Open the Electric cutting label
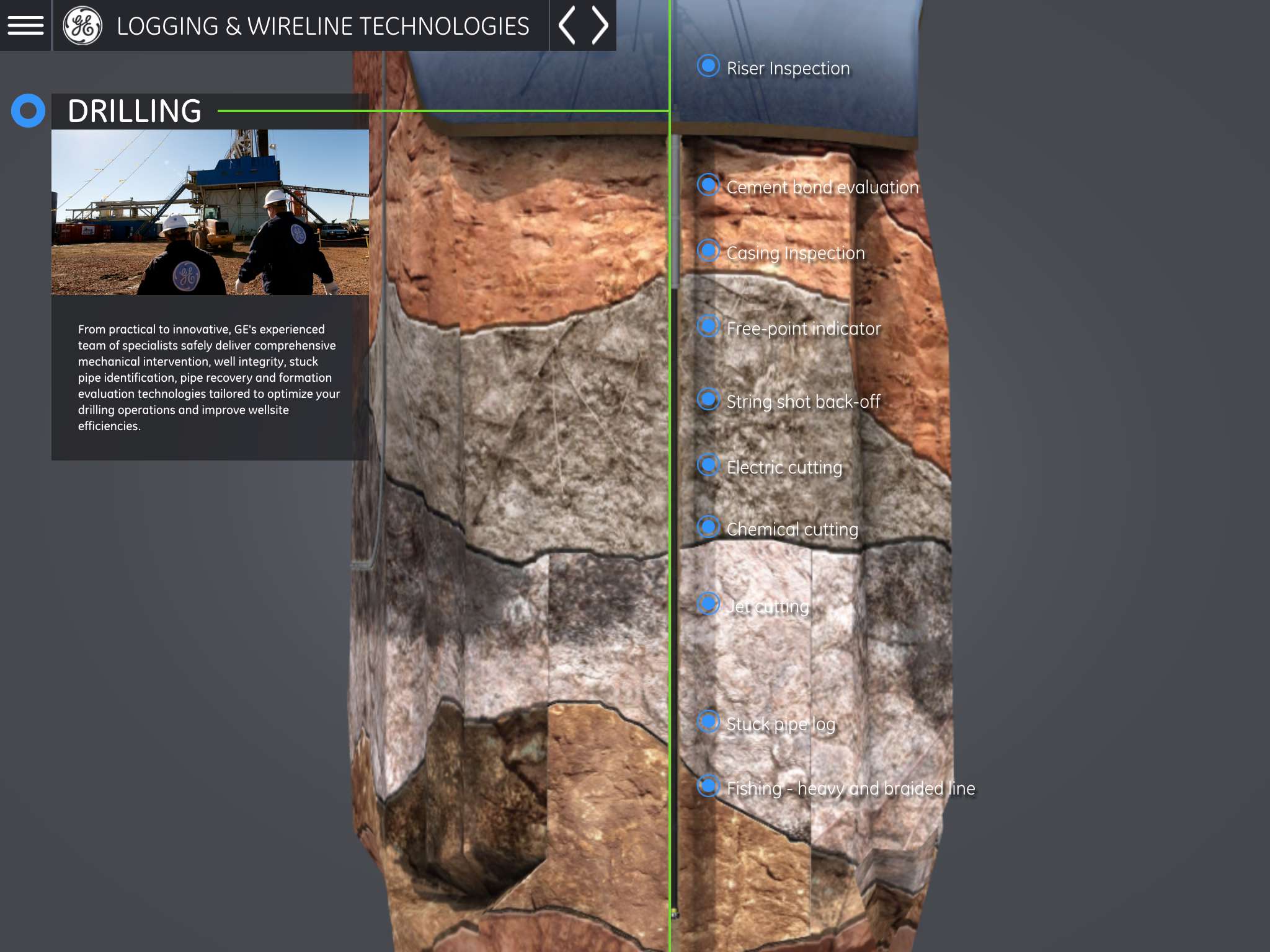 (x=784, y=468)
